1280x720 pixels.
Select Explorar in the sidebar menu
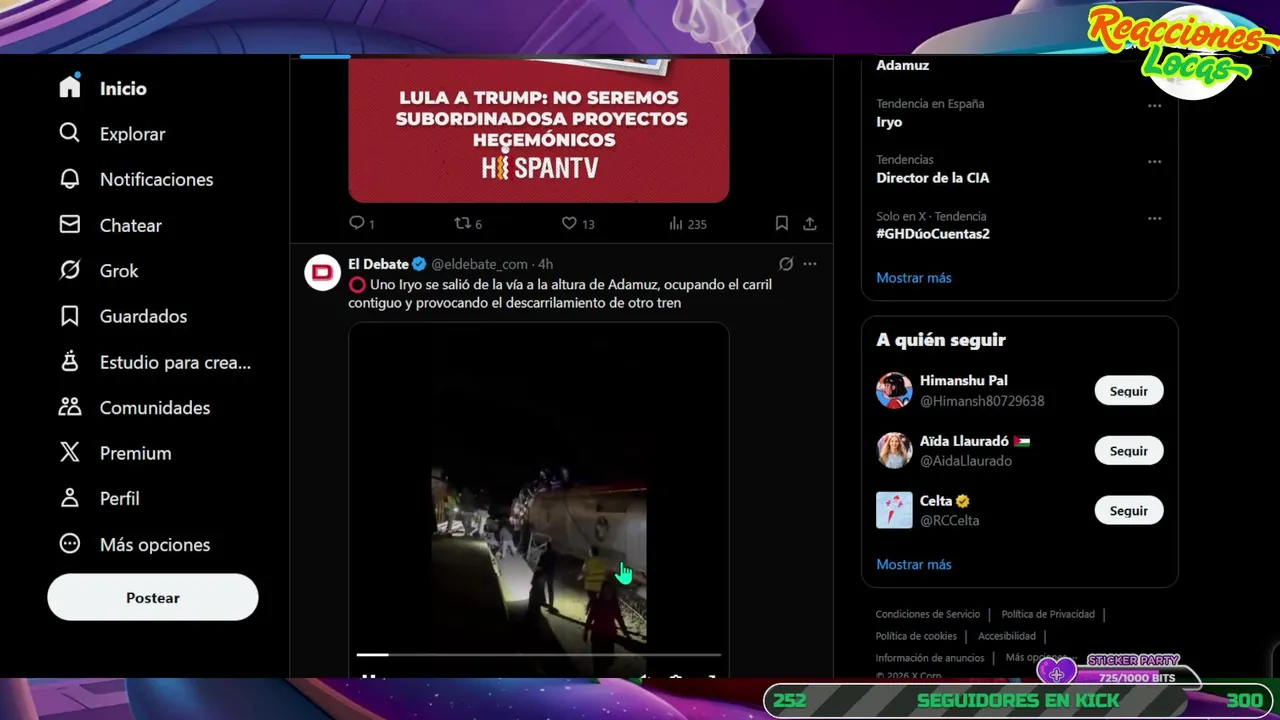point(132,134)
